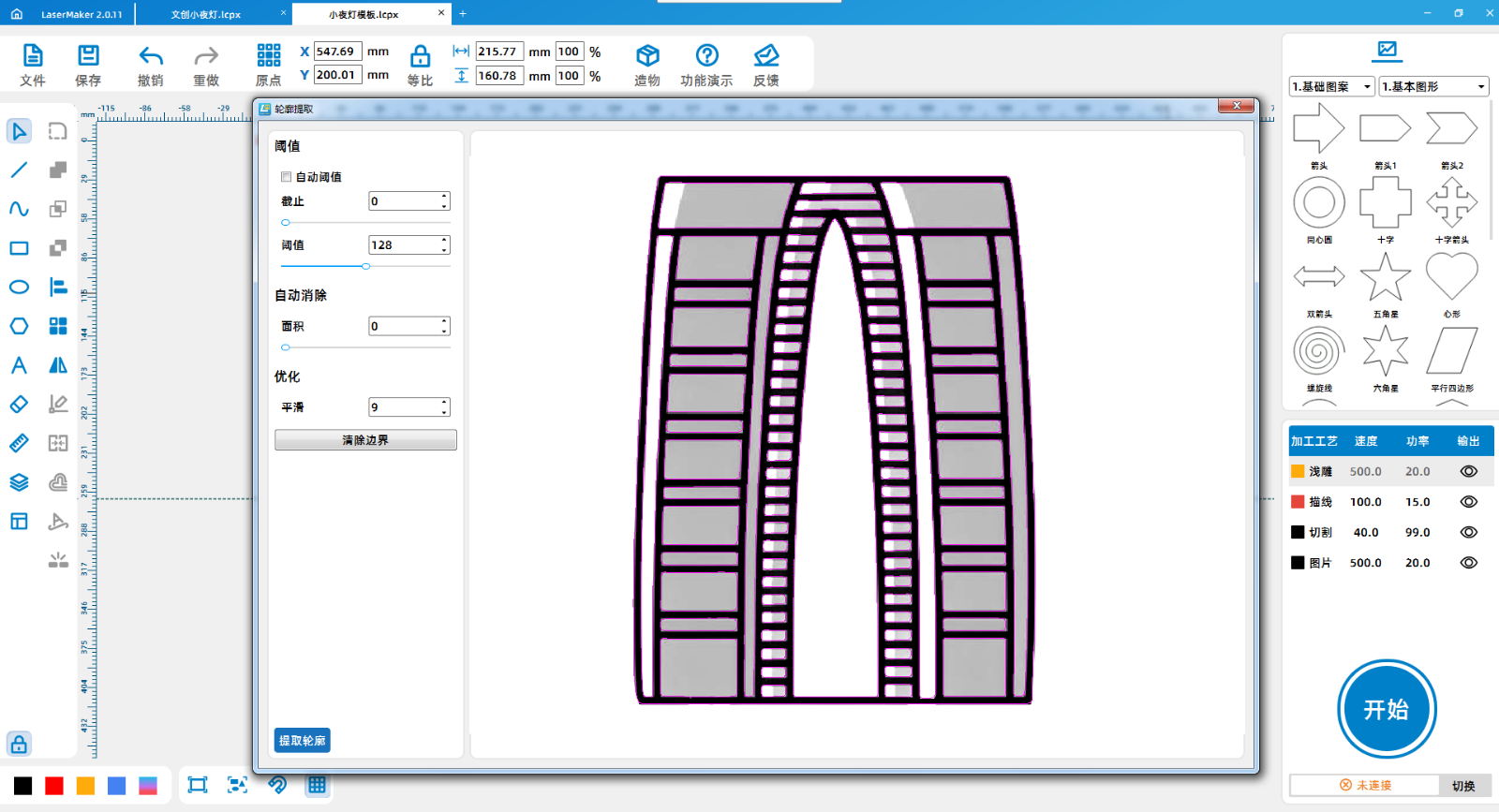
Task: Open 功能演示 help icon
Action: pos(707,56)
